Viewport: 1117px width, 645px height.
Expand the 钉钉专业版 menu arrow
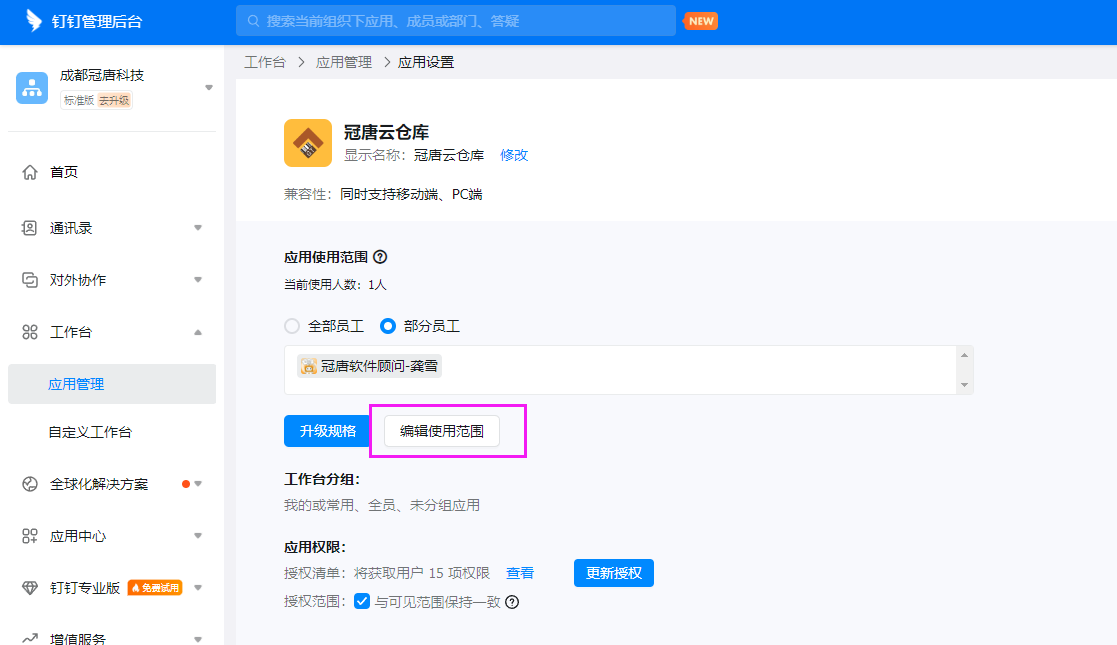[198, 588]
